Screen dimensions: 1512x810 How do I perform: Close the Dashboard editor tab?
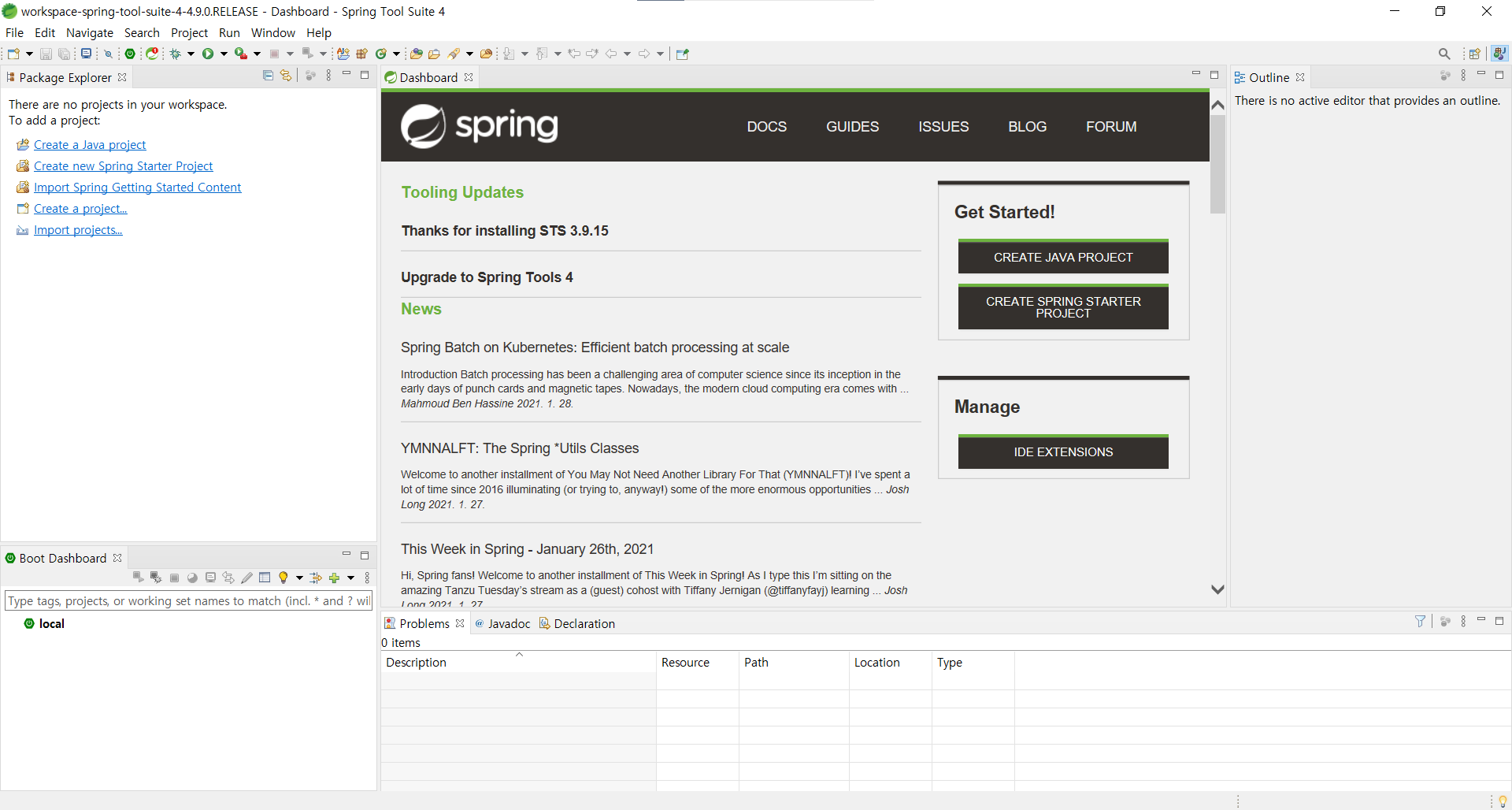(469, 77)
